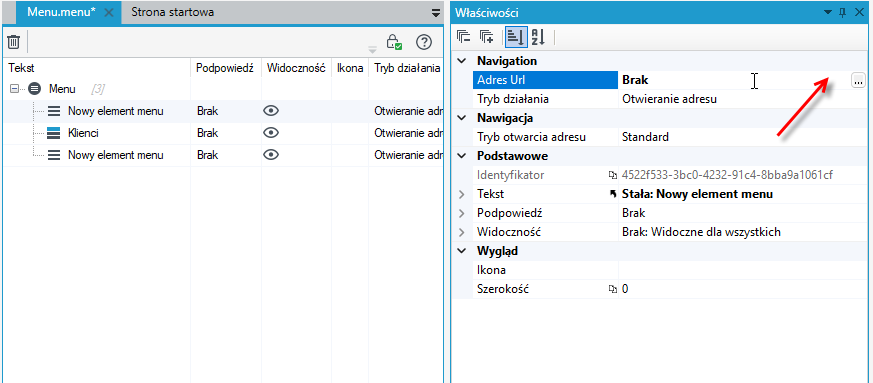
Task: Click bold arrow marker beside Tekst value
Action: (x=612, y=194)
